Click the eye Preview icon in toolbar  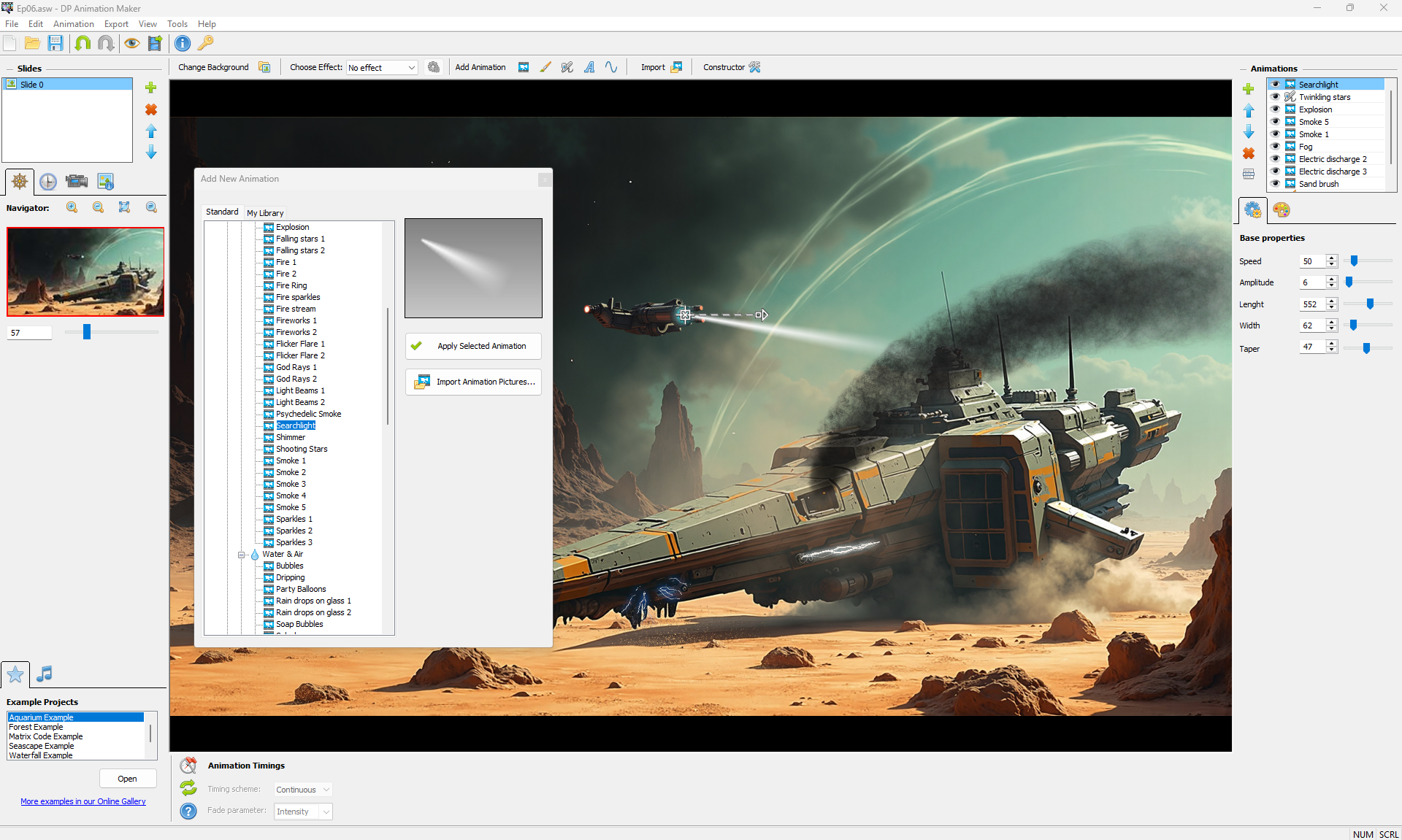pyautogui.click(x=131, y=43)
